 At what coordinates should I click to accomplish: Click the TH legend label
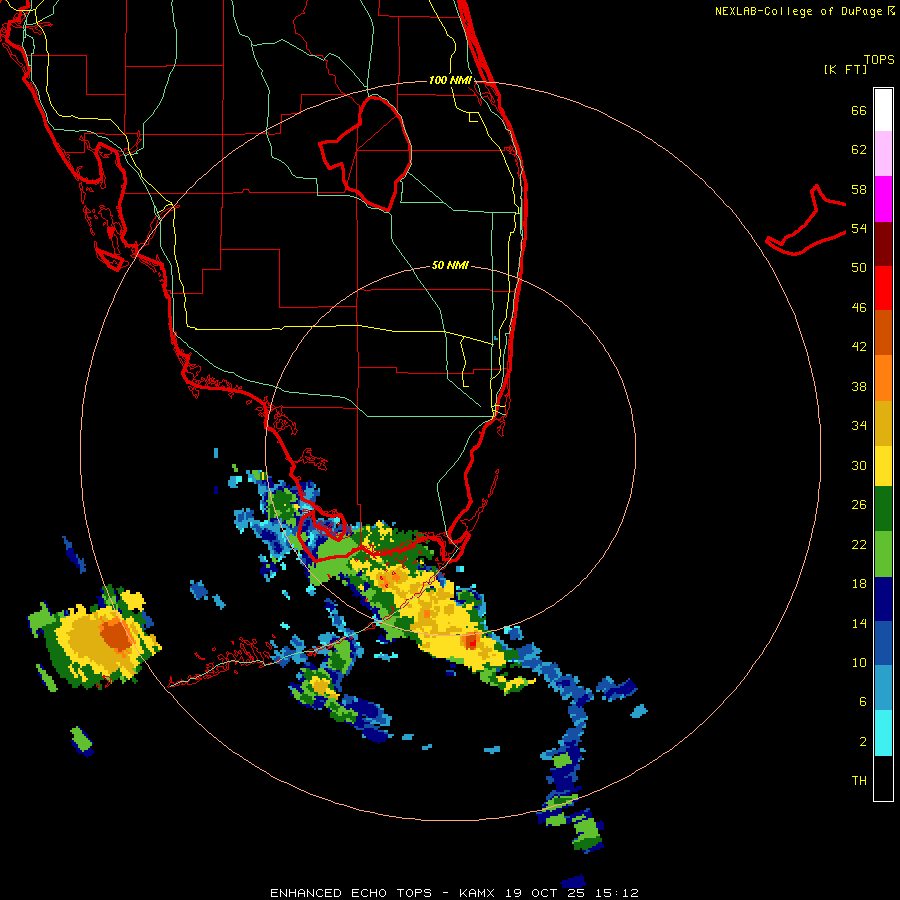click(x=859, y=780)
